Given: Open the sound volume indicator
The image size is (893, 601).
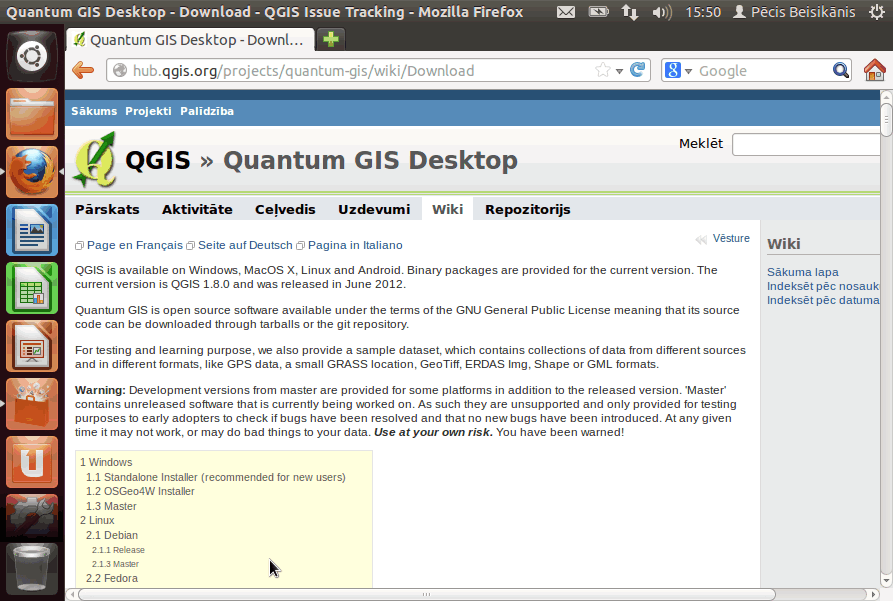Looking at the screenshot, I should pyautogui.click(x=662, y=12).
